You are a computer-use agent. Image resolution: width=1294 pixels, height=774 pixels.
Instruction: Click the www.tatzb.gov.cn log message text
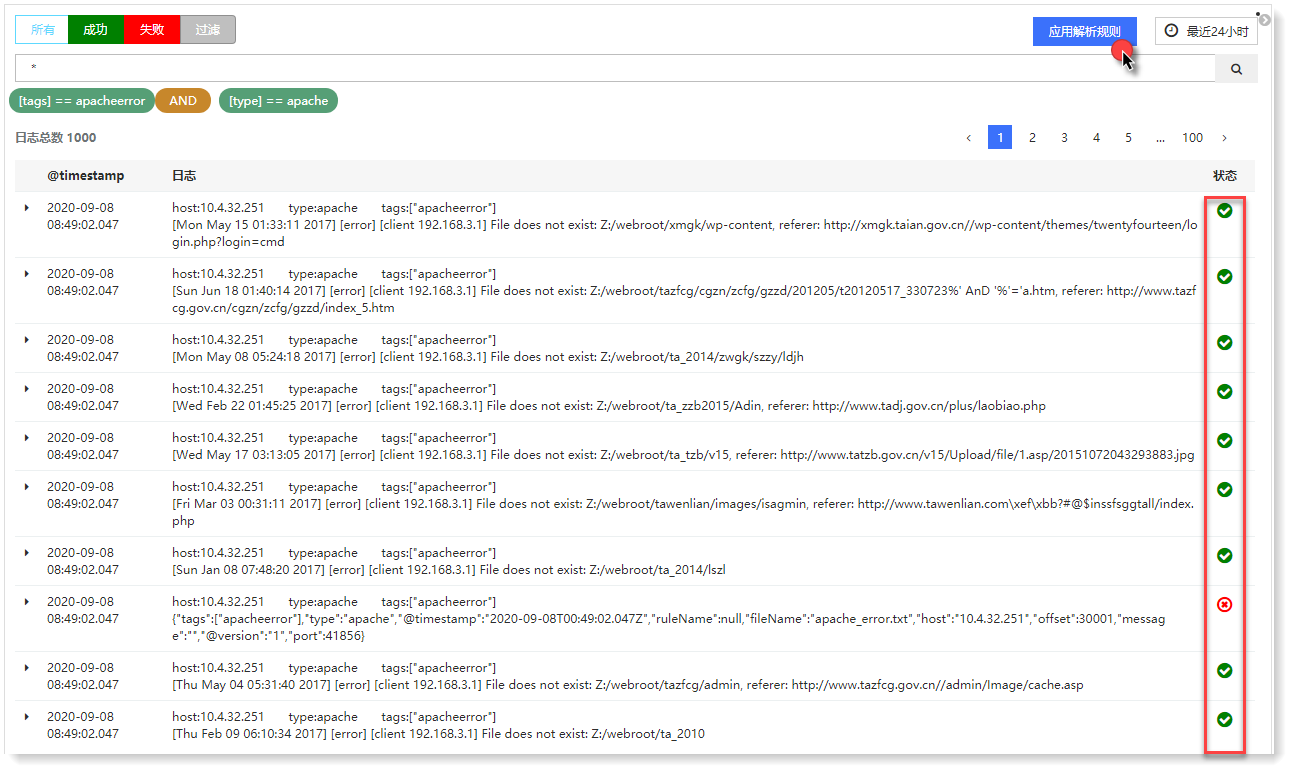tap(683, 455)
